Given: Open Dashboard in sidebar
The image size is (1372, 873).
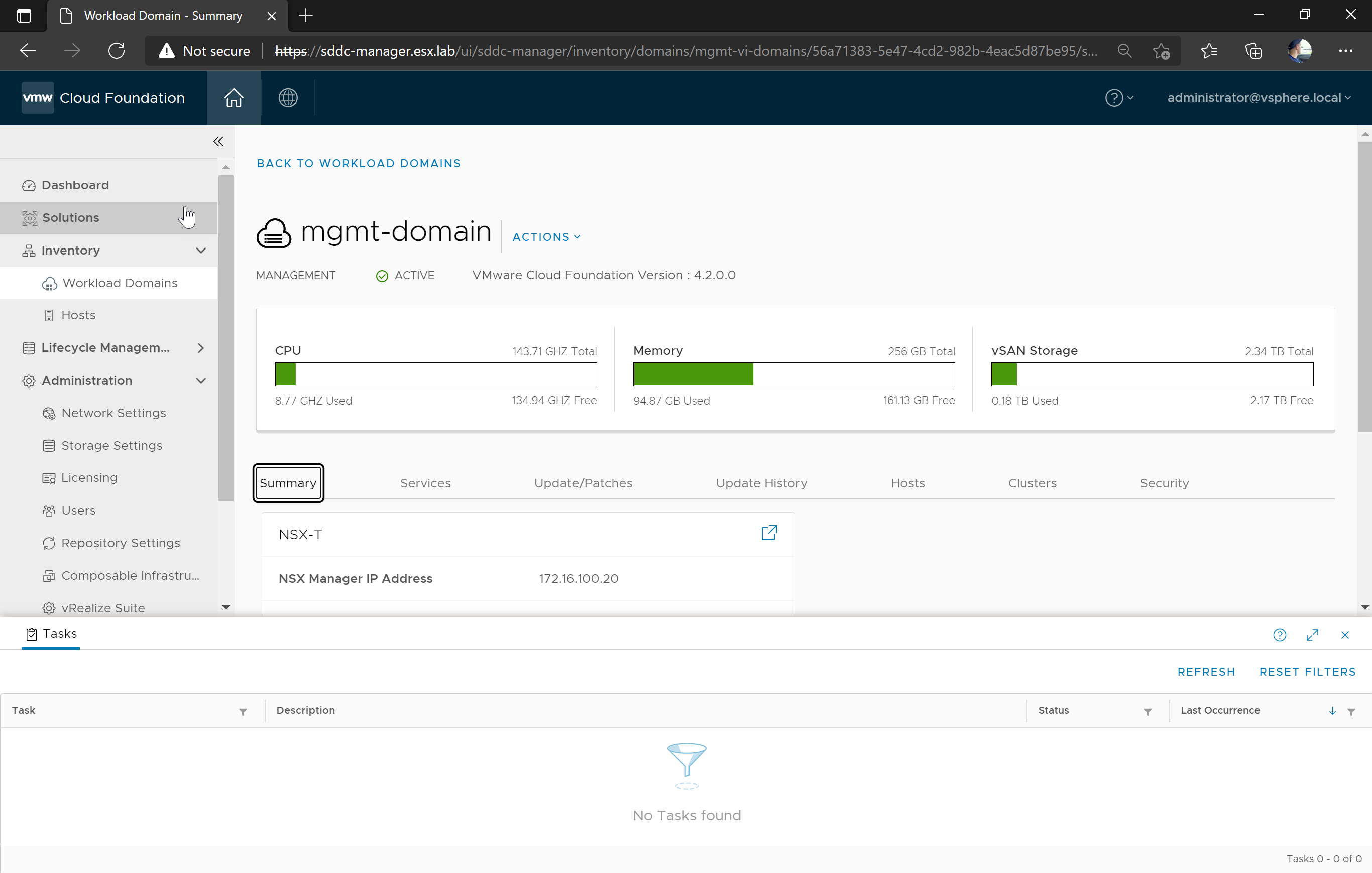Looking at the screenshot, I should click(x=108, y=185).
